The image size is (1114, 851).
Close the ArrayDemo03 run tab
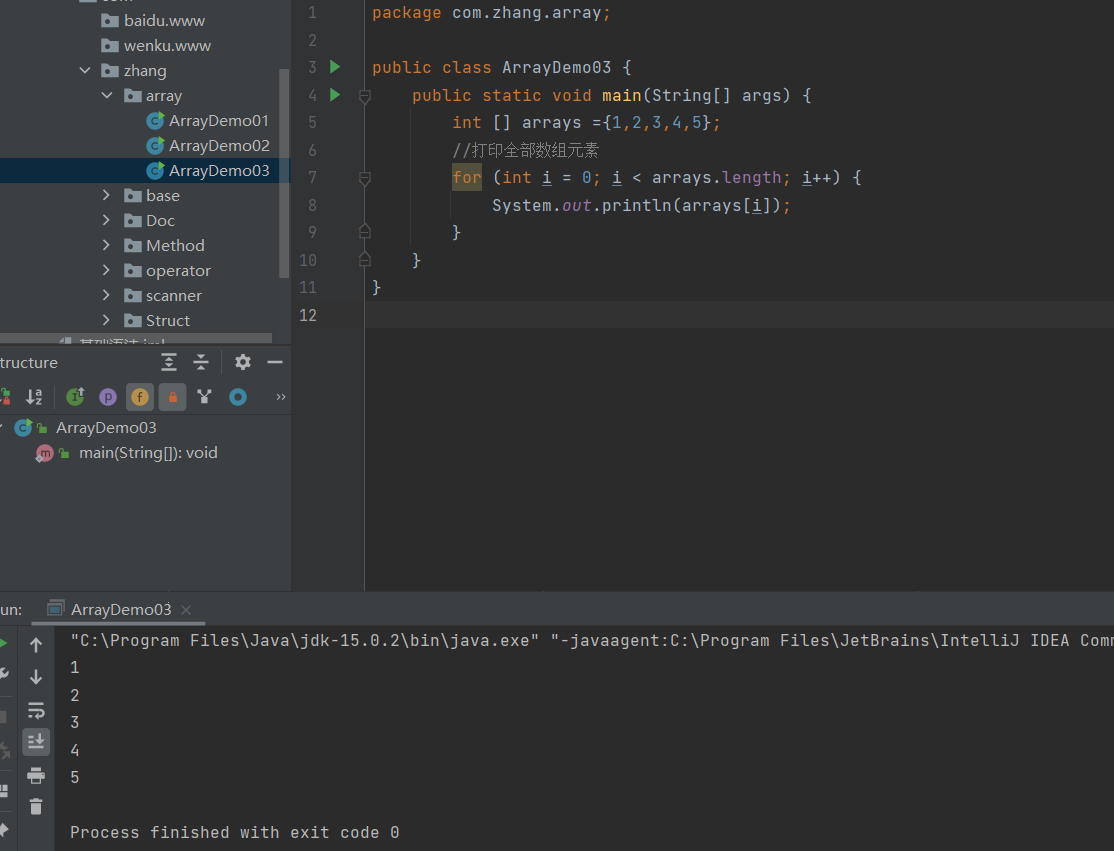(186, 610)
